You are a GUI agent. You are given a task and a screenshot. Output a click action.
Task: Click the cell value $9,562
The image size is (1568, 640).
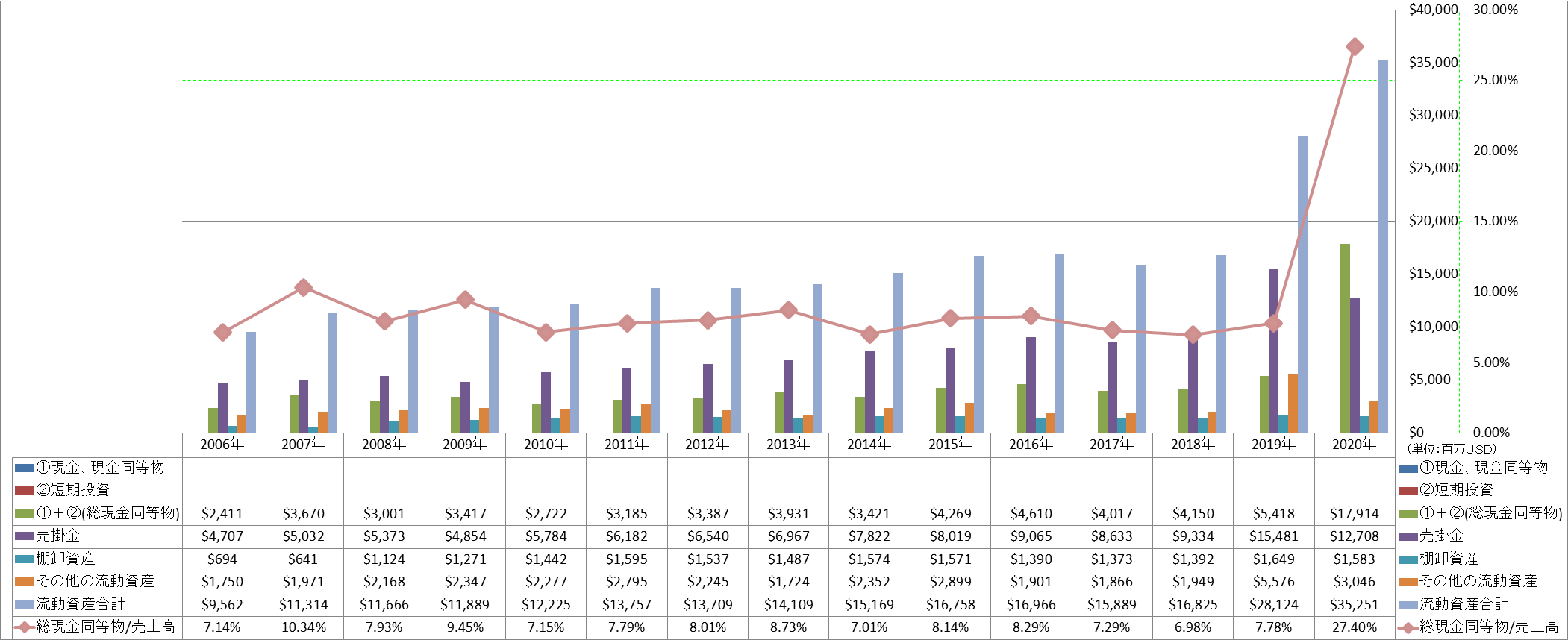pyautogui.click(x=222, y=605)
